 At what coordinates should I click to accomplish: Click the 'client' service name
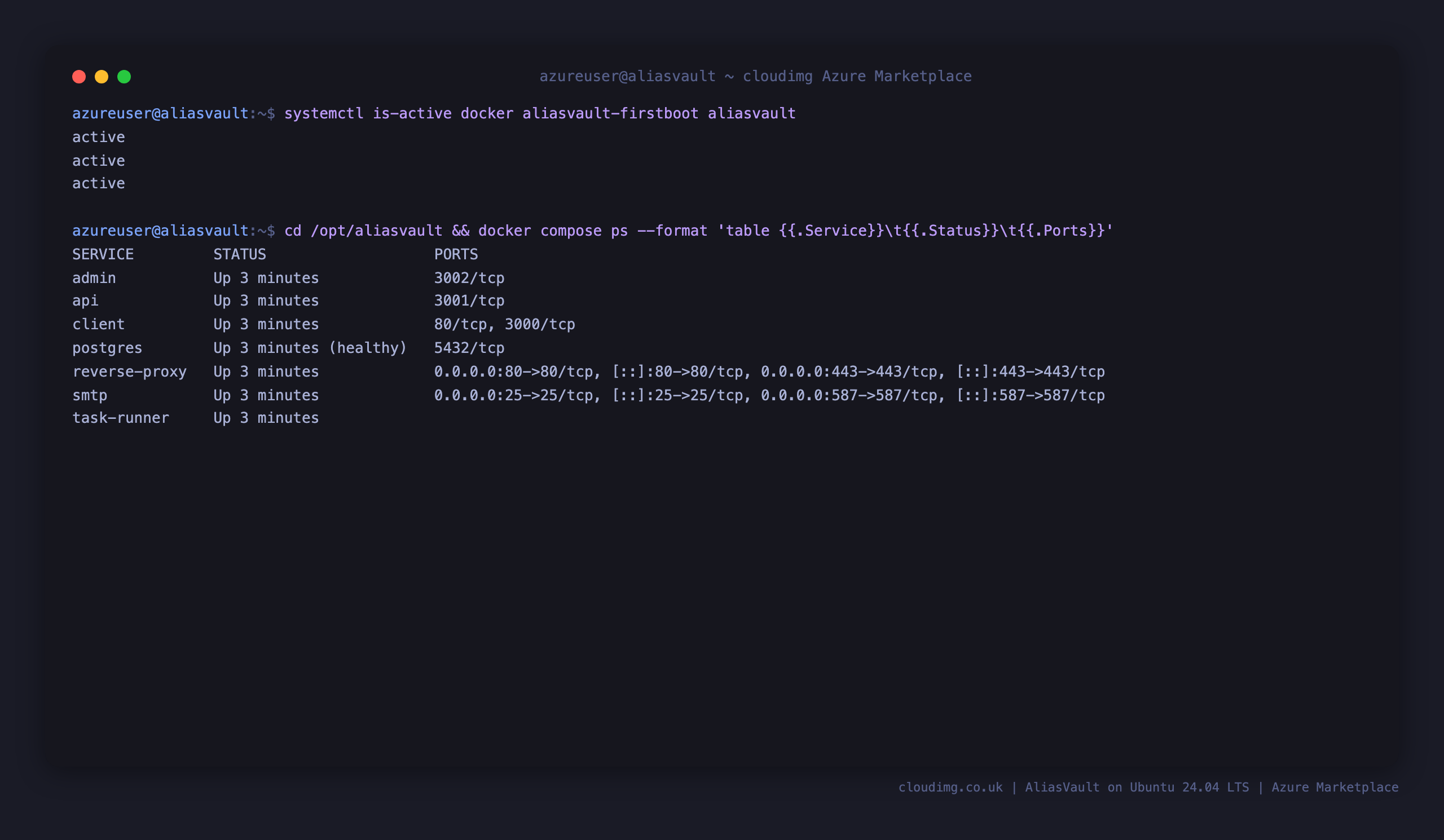tap(99, 324)
